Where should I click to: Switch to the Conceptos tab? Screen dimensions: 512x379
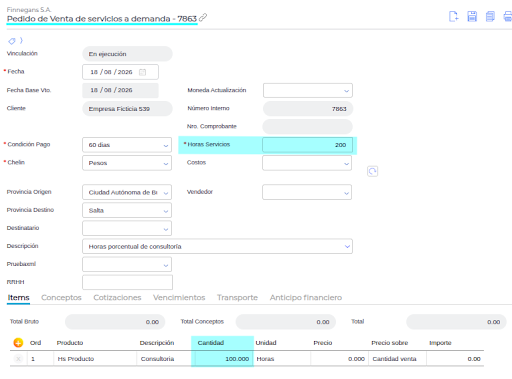tap(61, 298)
